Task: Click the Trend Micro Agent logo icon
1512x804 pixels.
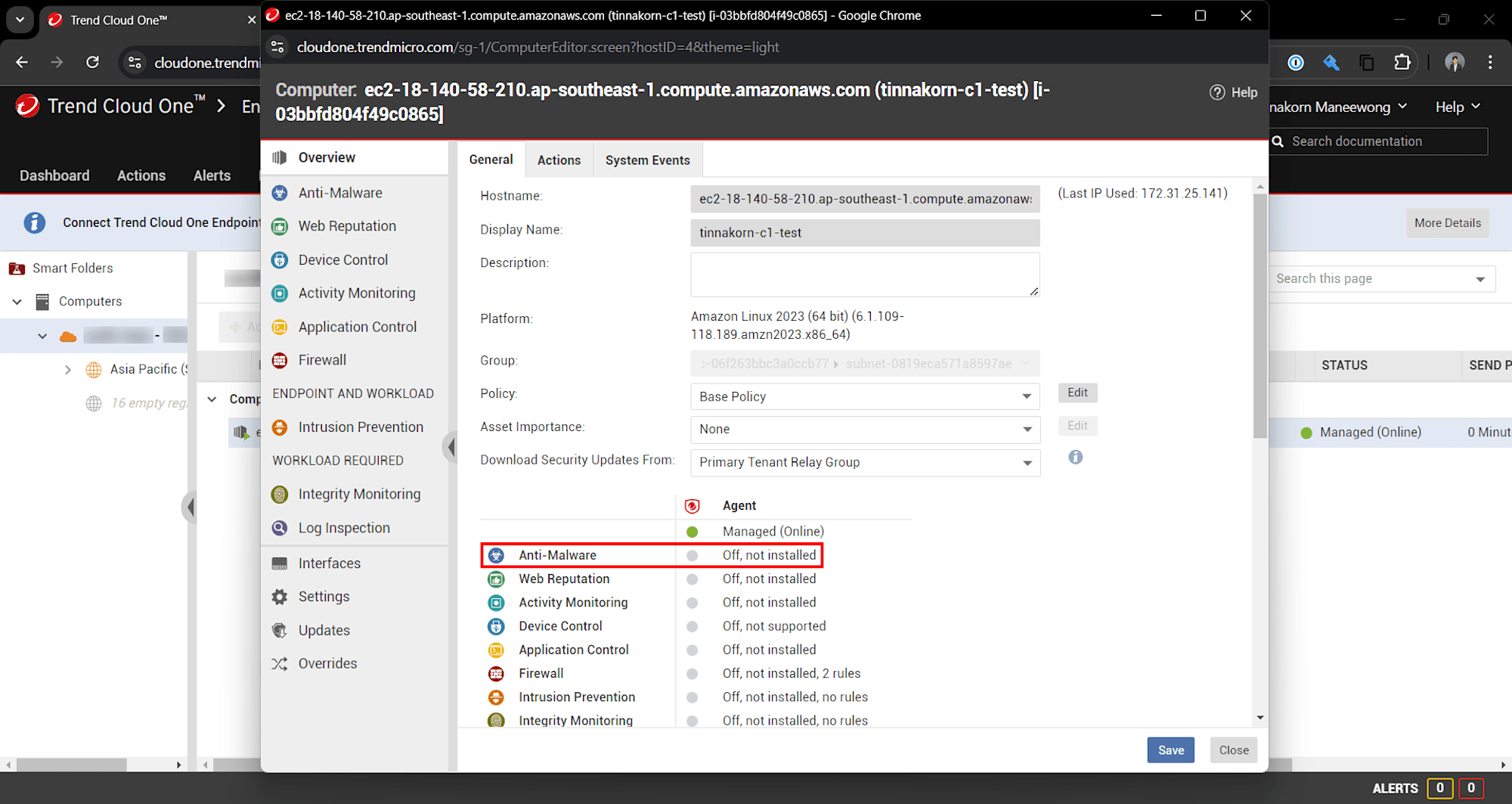Action: pos(692,506)
